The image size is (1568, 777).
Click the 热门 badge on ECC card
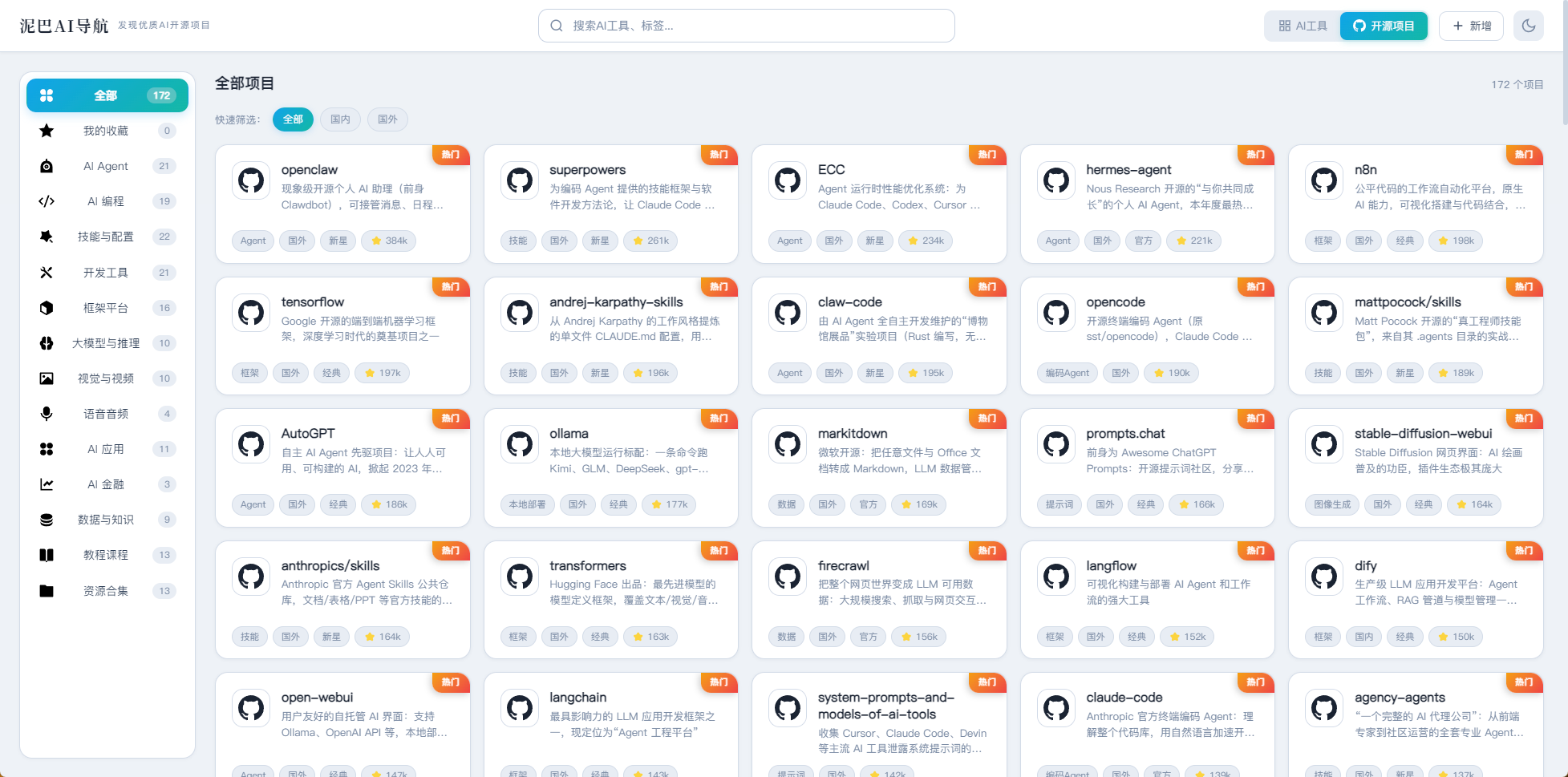tap(987, 155)
